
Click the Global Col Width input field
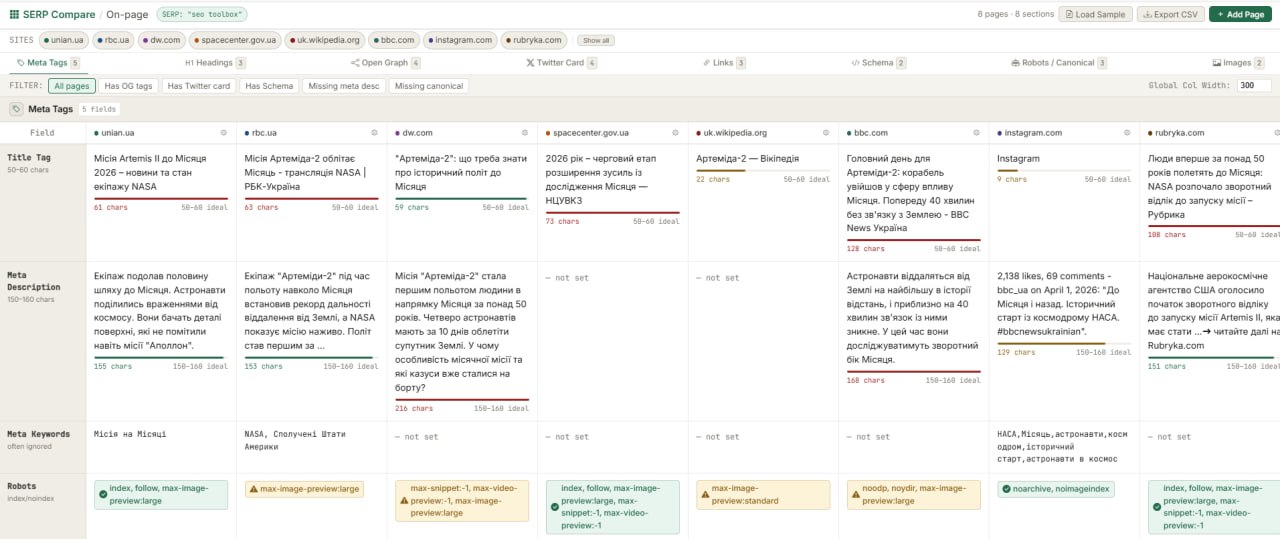click(1252, 86)
